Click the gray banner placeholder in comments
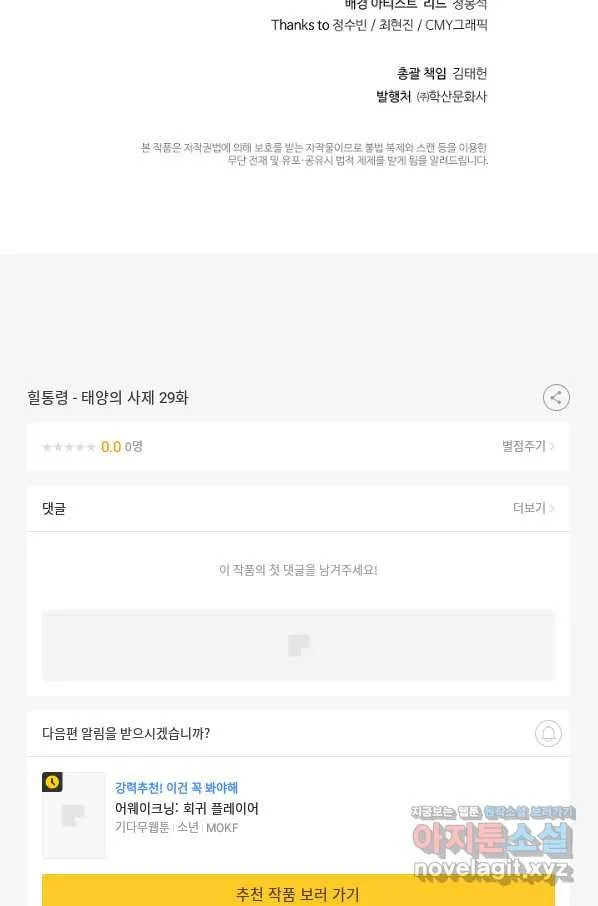Screen dimensions: 598x906 coord(298,645)
